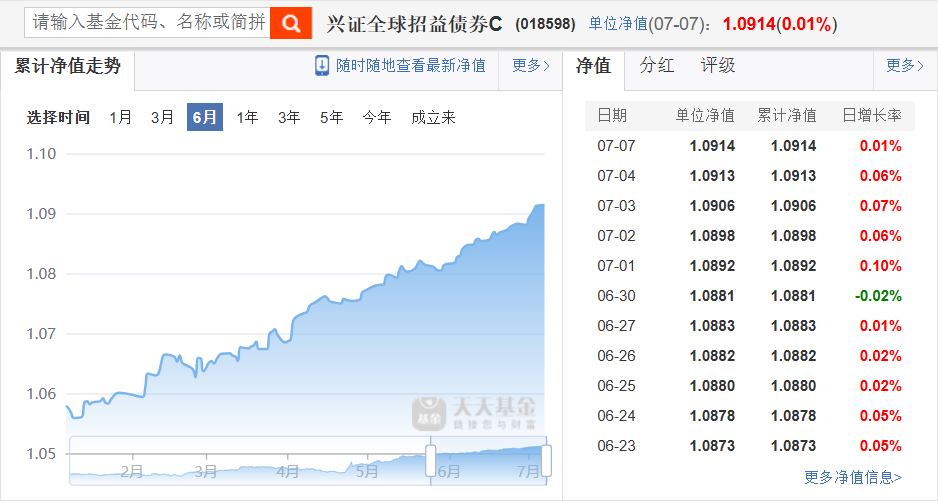Click date cell 06-26
The height and width of the screenshot is (503, 938).
tap(616, 356)
